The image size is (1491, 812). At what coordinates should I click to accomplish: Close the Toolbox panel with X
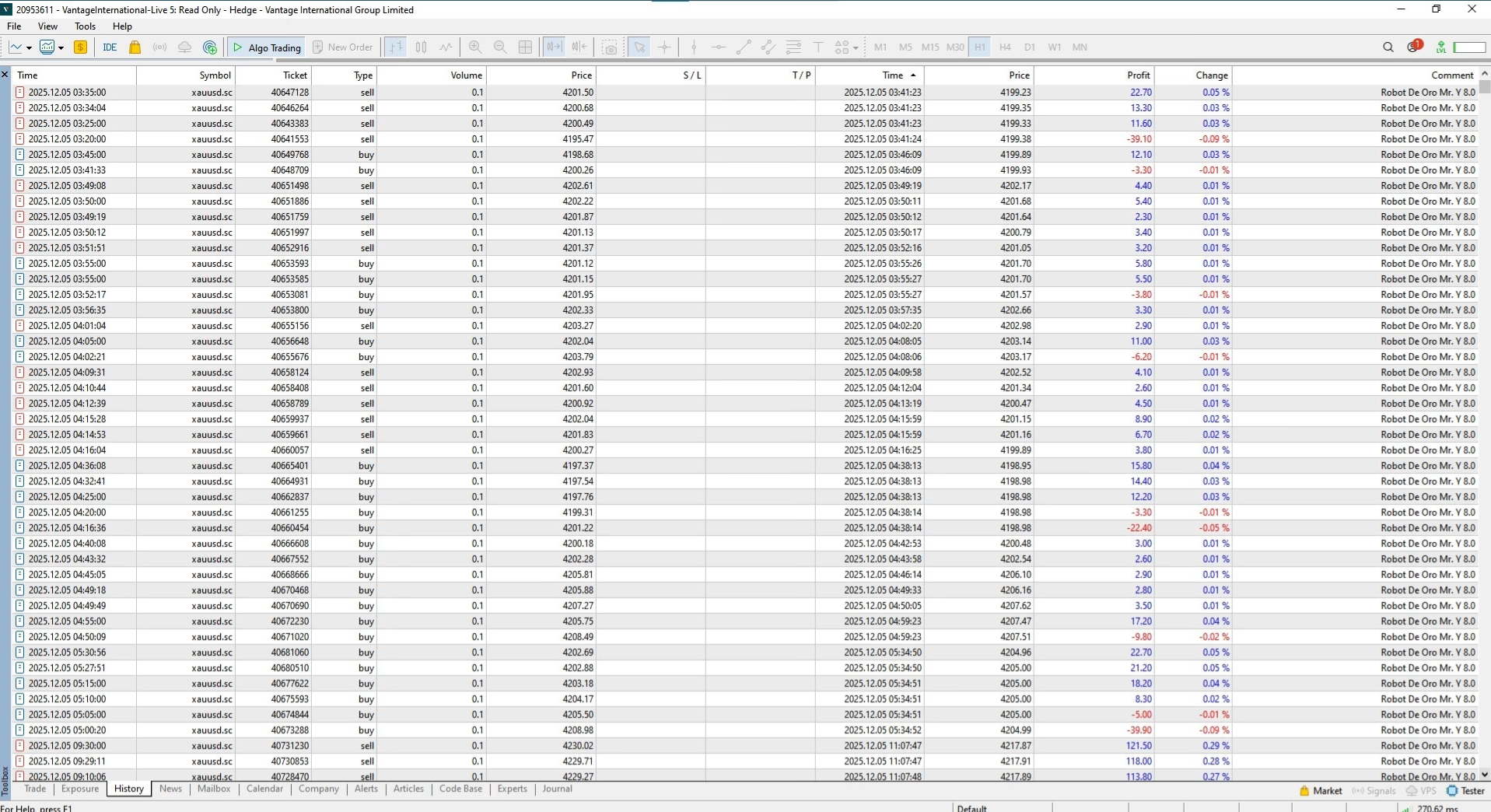(5, 75)
